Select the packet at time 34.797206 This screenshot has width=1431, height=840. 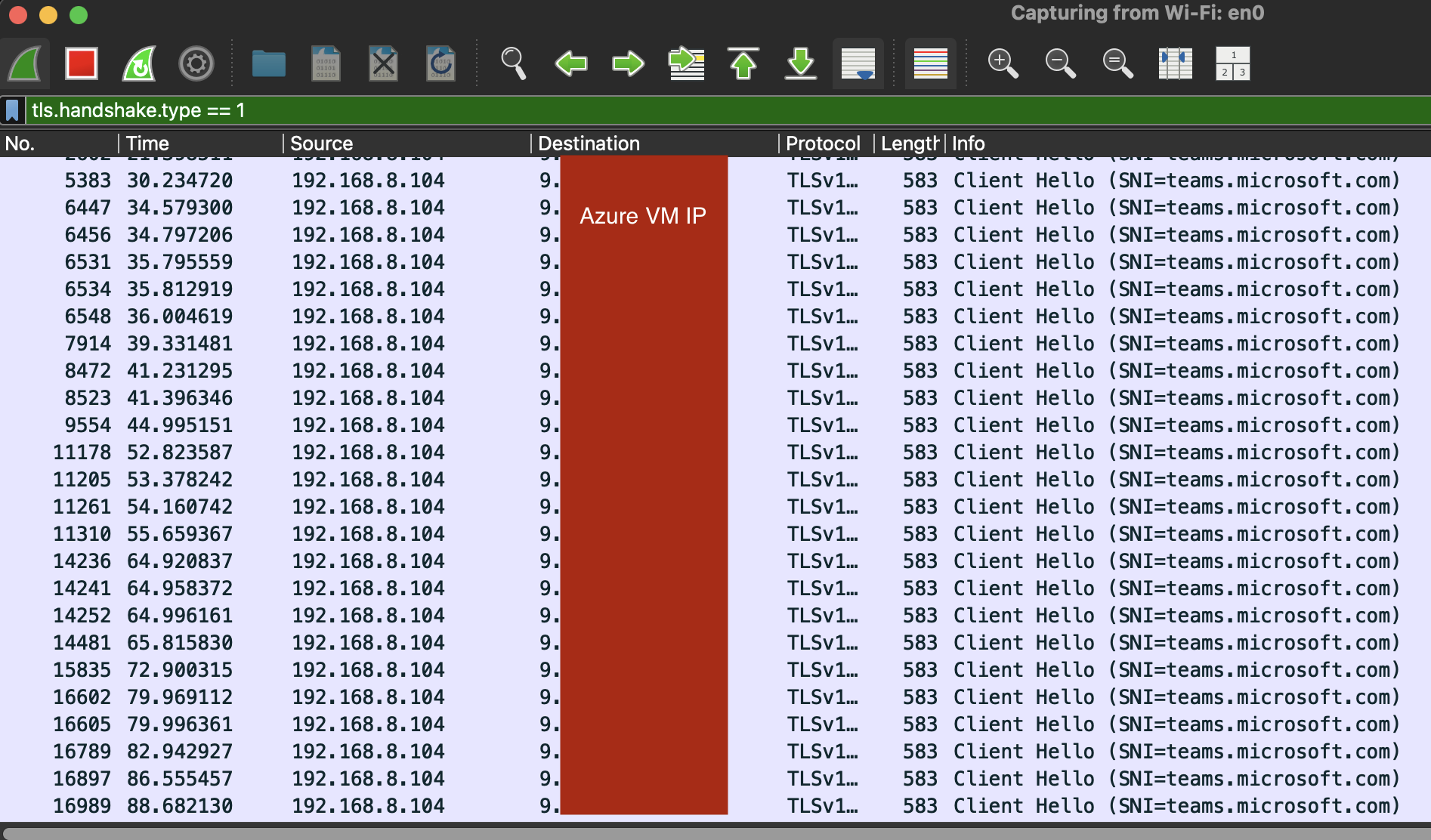click(x=715, y=235)
